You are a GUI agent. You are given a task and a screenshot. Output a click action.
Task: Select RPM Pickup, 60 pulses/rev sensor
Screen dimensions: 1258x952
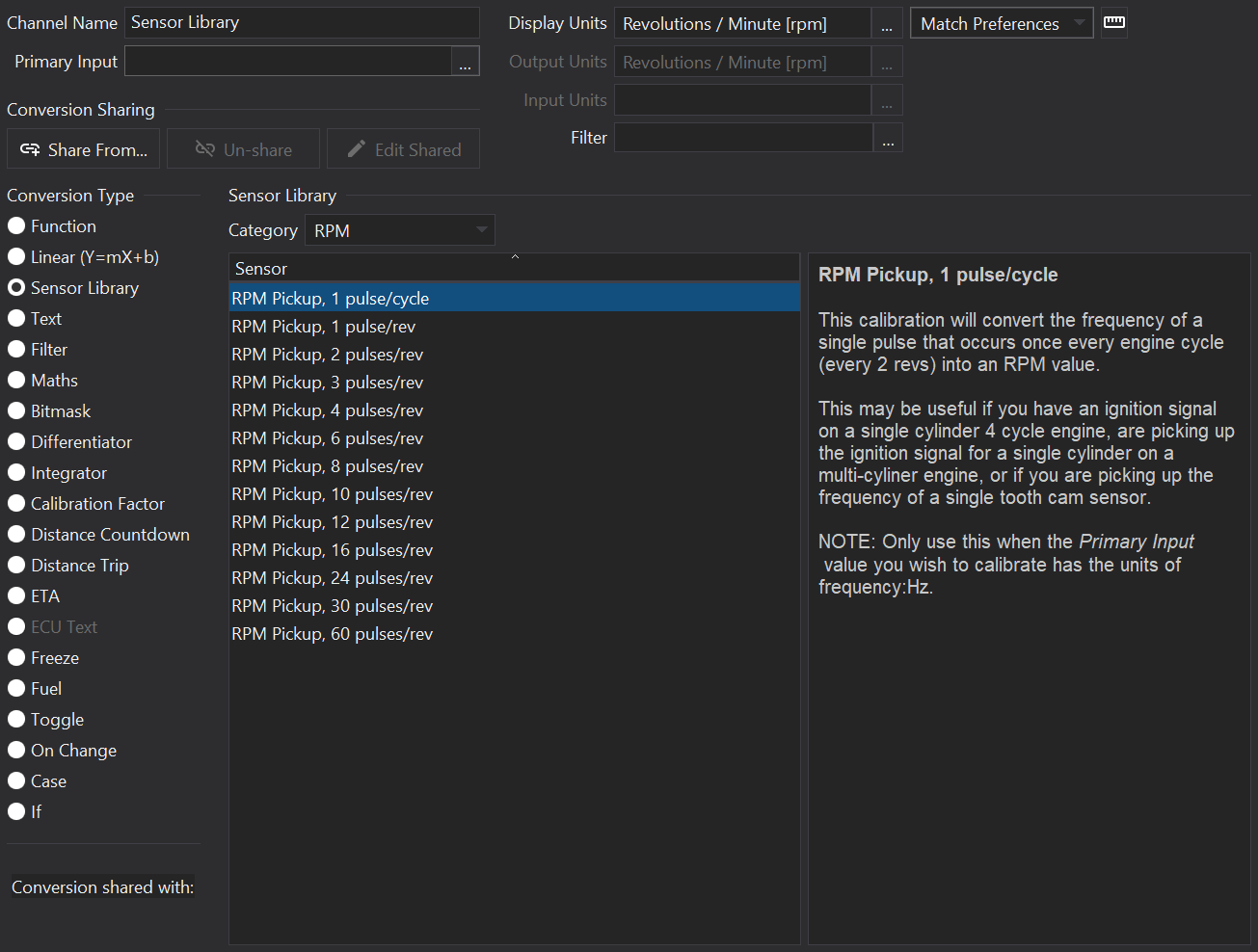(333, 634)
